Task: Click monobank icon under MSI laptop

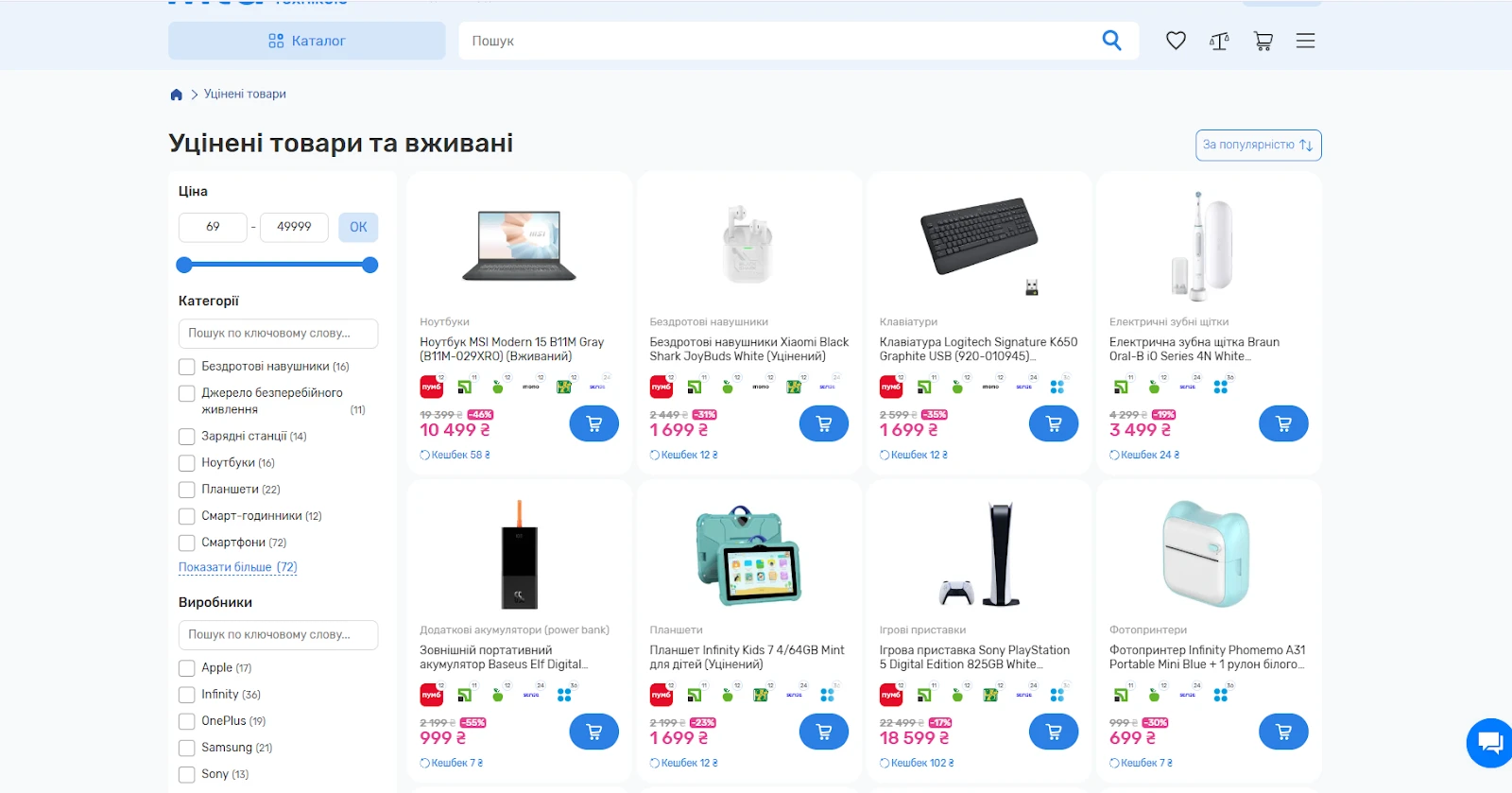Action: click(x=531, y=387)
